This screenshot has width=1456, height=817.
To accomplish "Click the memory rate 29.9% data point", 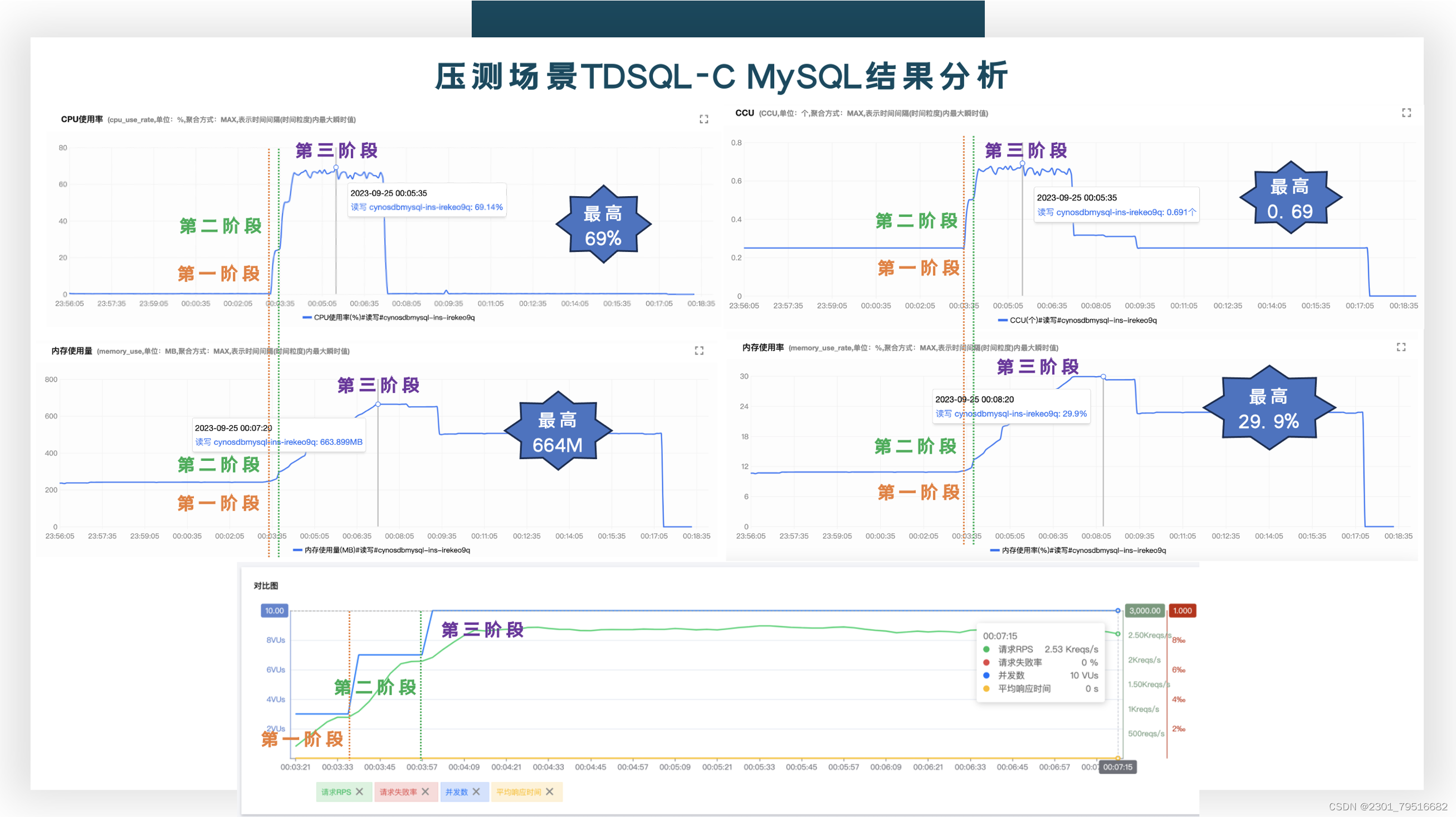I will coord(1103,377).
